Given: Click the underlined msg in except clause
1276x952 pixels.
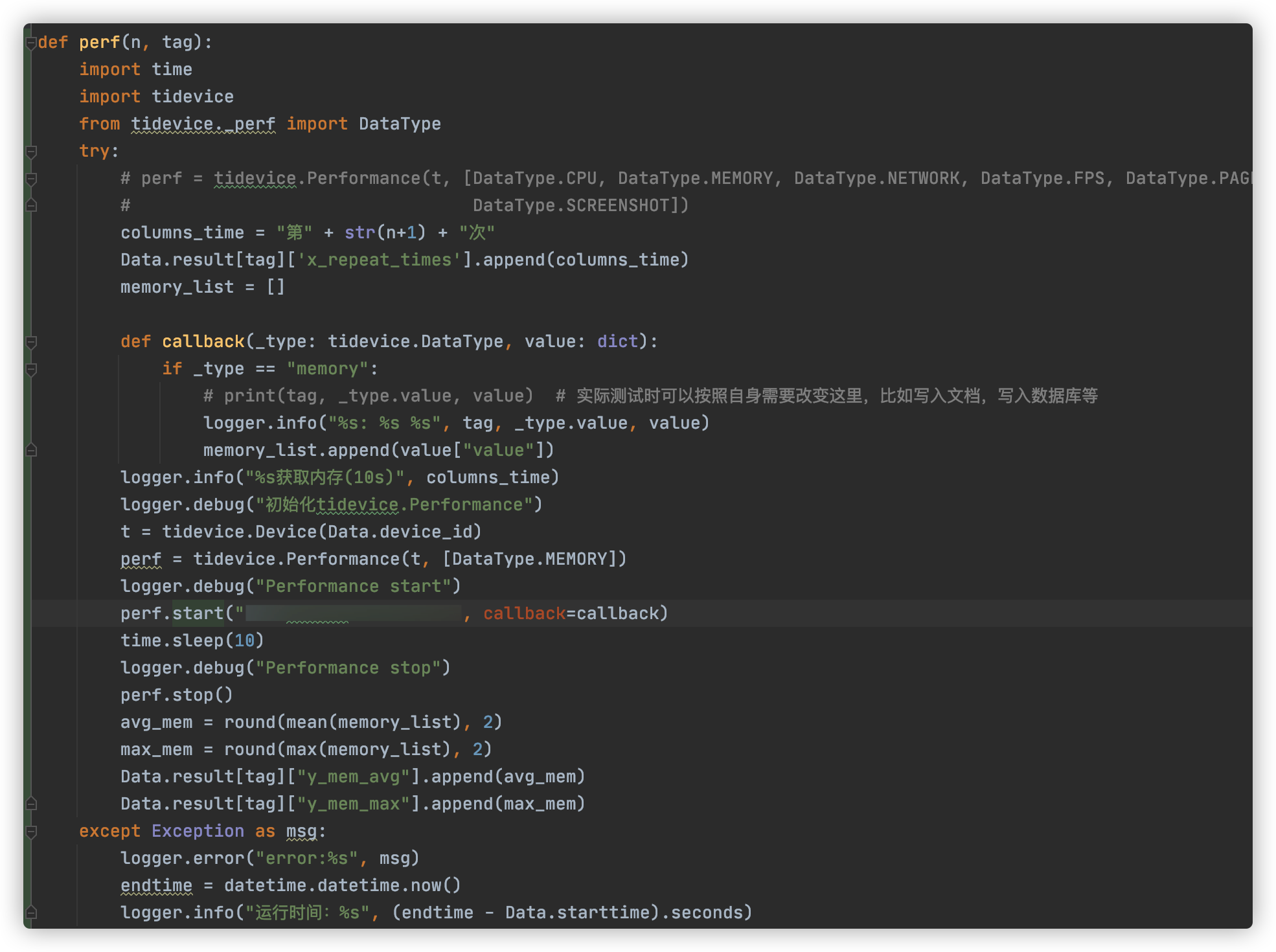Looking at the screenshot, I should coord(301,831).
